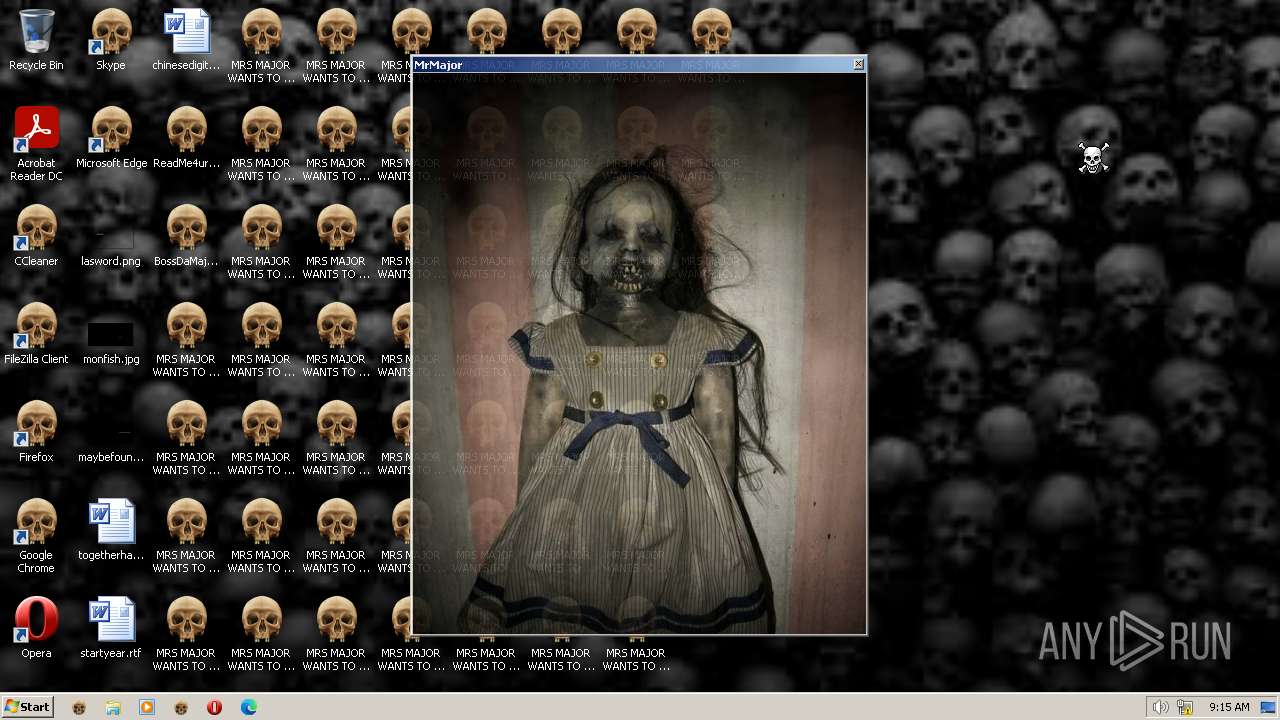Select the BossDaMaj... skull desktop icon
Viewport: 1280px width, 720px height.
[186, 236]
